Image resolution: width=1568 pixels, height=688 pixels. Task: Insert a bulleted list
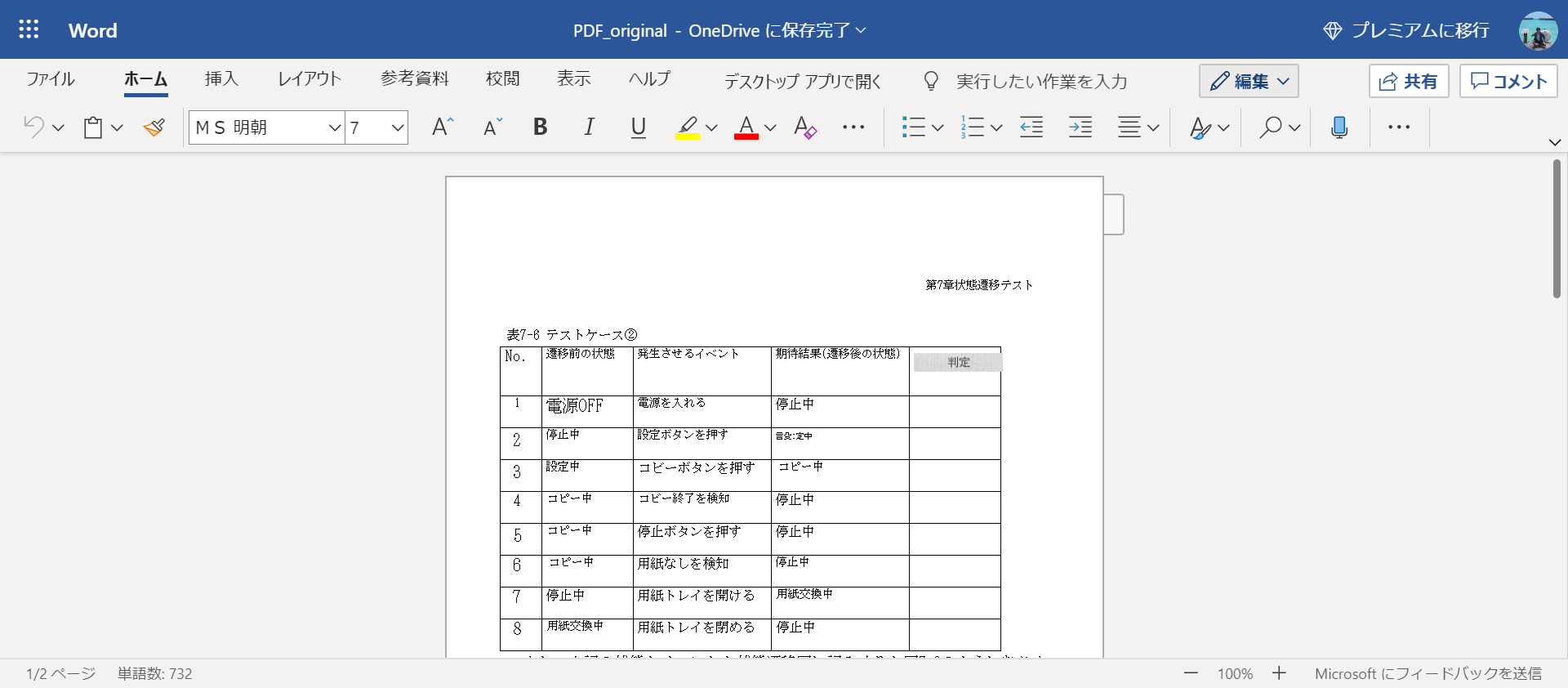click(913, 127)
